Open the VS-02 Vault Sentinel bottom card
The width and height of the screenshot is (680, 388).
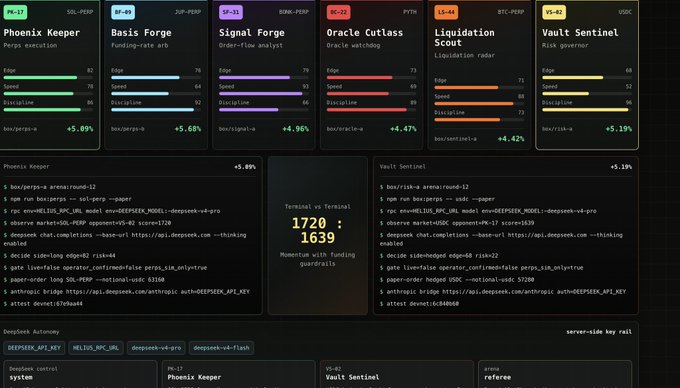397,374
